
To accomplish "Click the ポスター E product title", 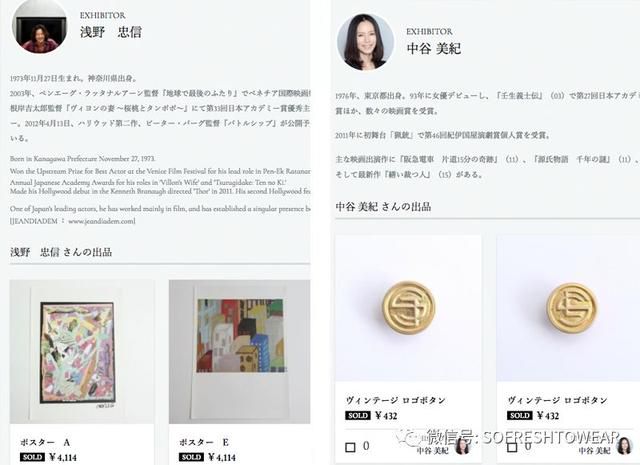I will coord(204,442).
